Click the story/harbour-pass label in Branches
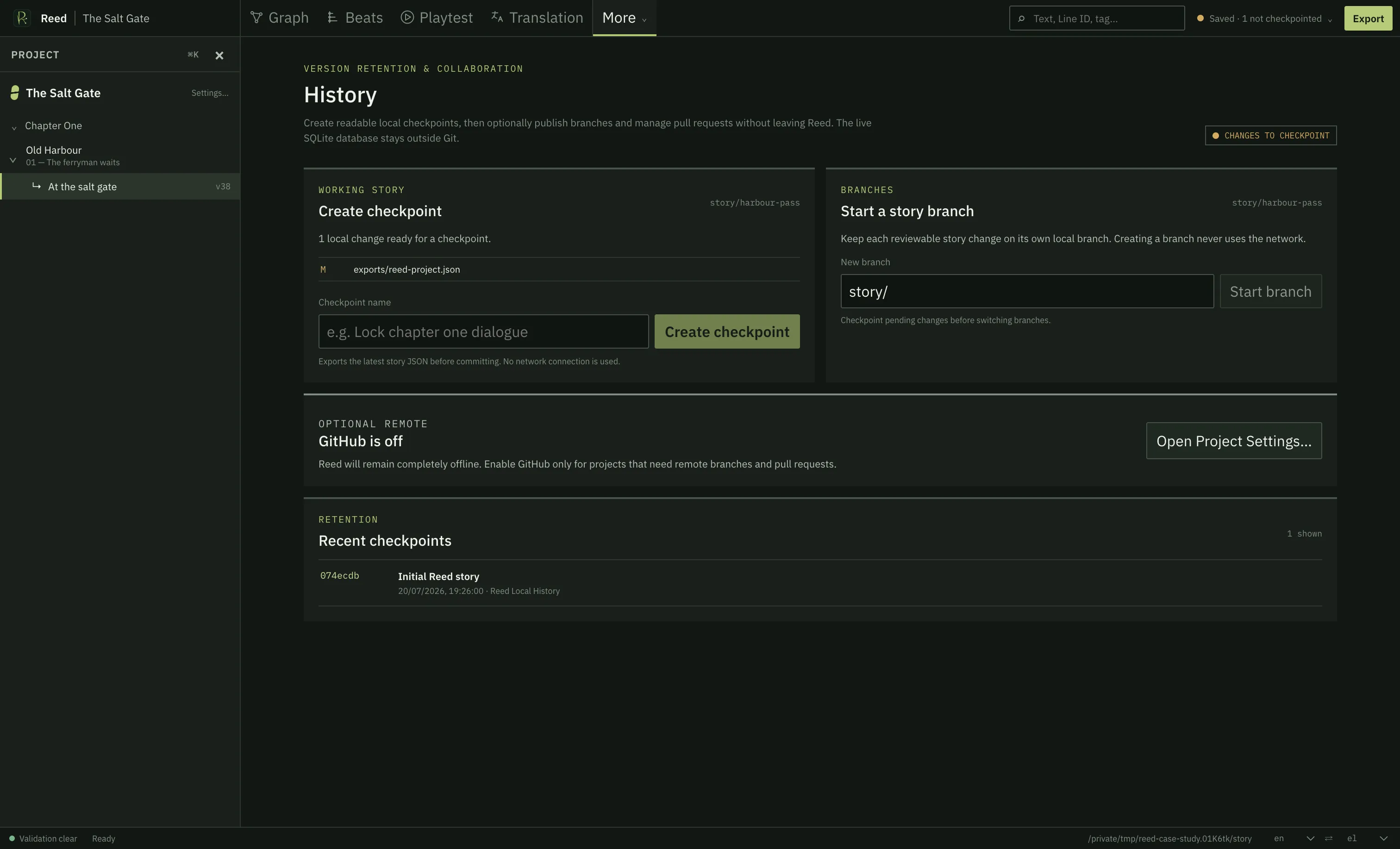The image size is (1400, 849). [x=1277, y=202]
